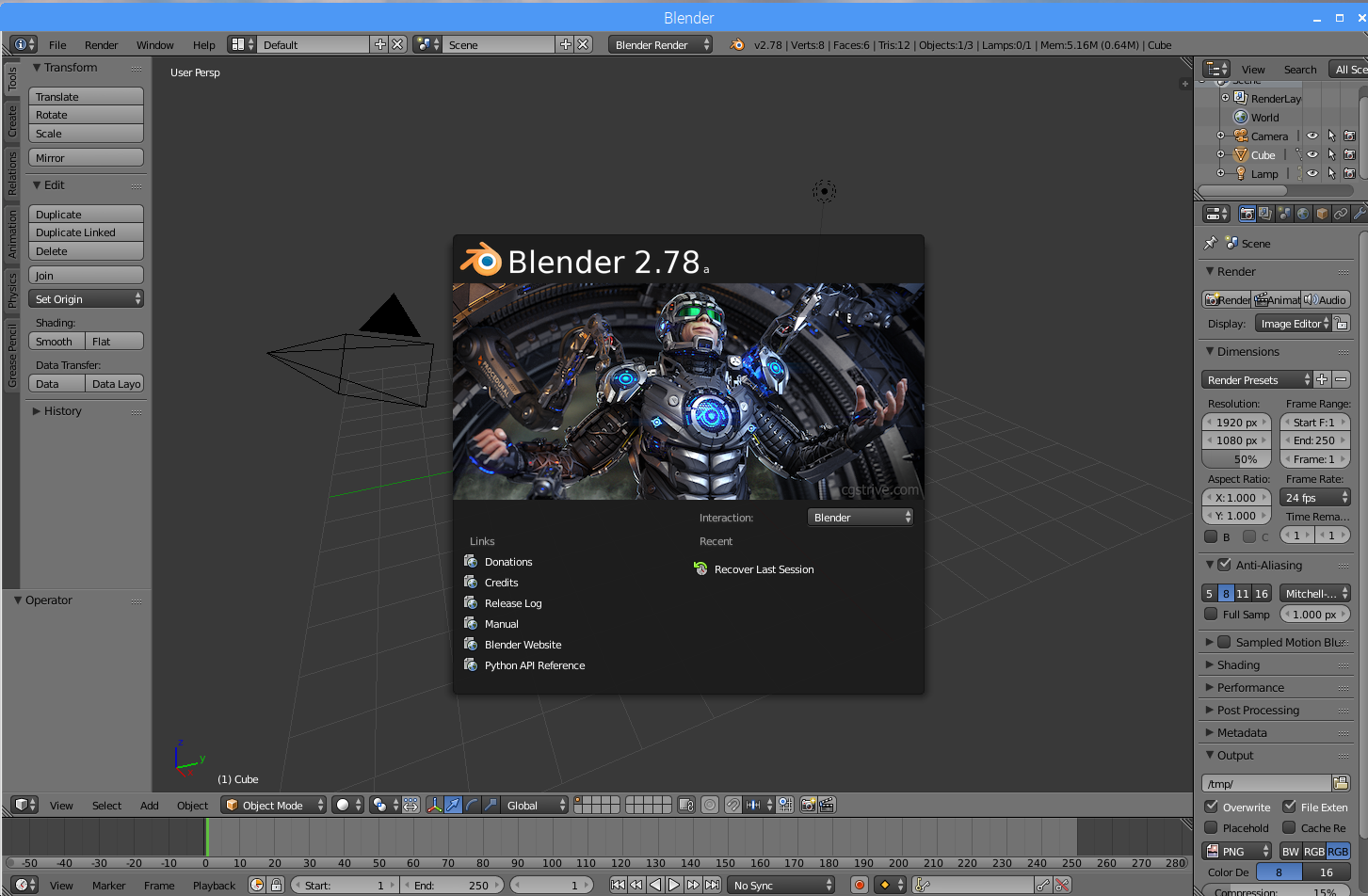Jump to the first frame in timeline
The height and width of the screenshot is (896, 1368).
pos(618,885)
